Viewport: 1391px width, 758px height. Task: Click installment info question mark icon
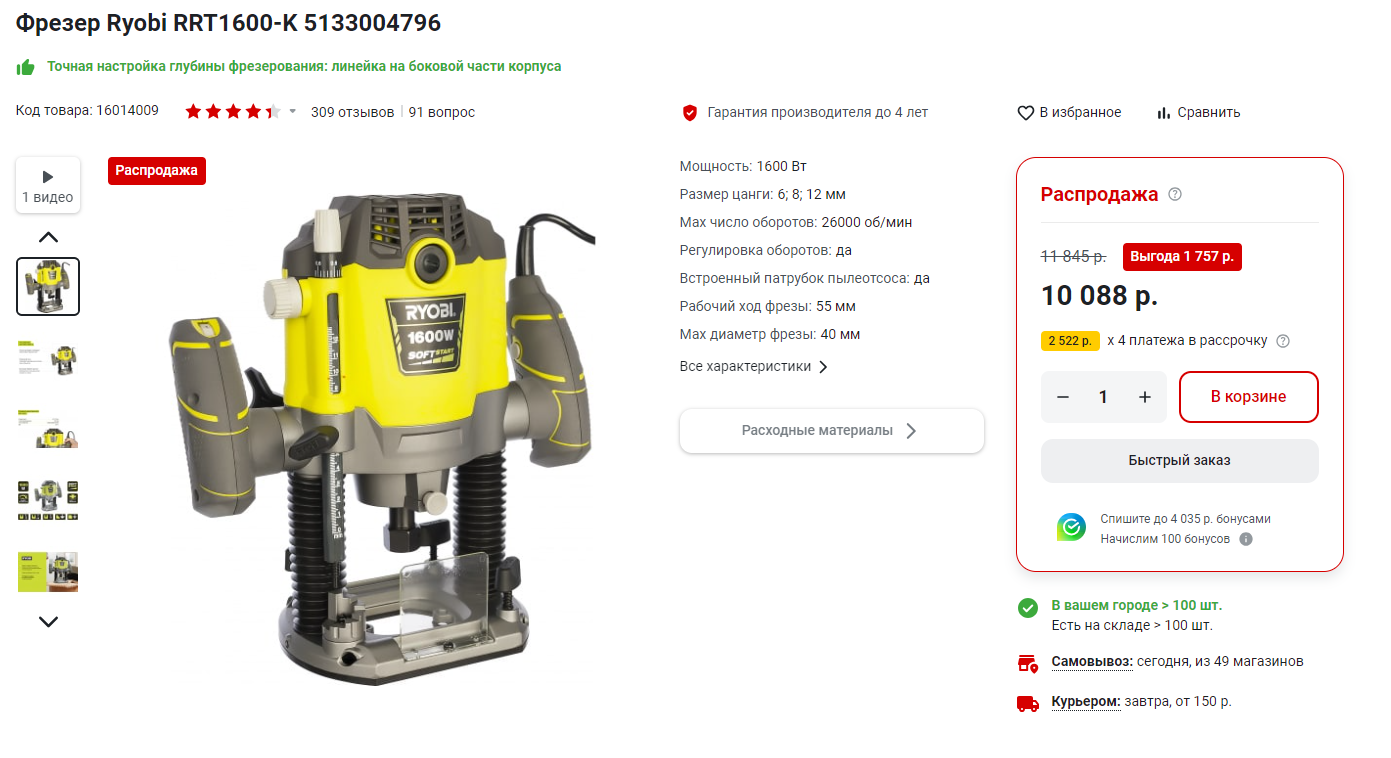(1283, 341)
